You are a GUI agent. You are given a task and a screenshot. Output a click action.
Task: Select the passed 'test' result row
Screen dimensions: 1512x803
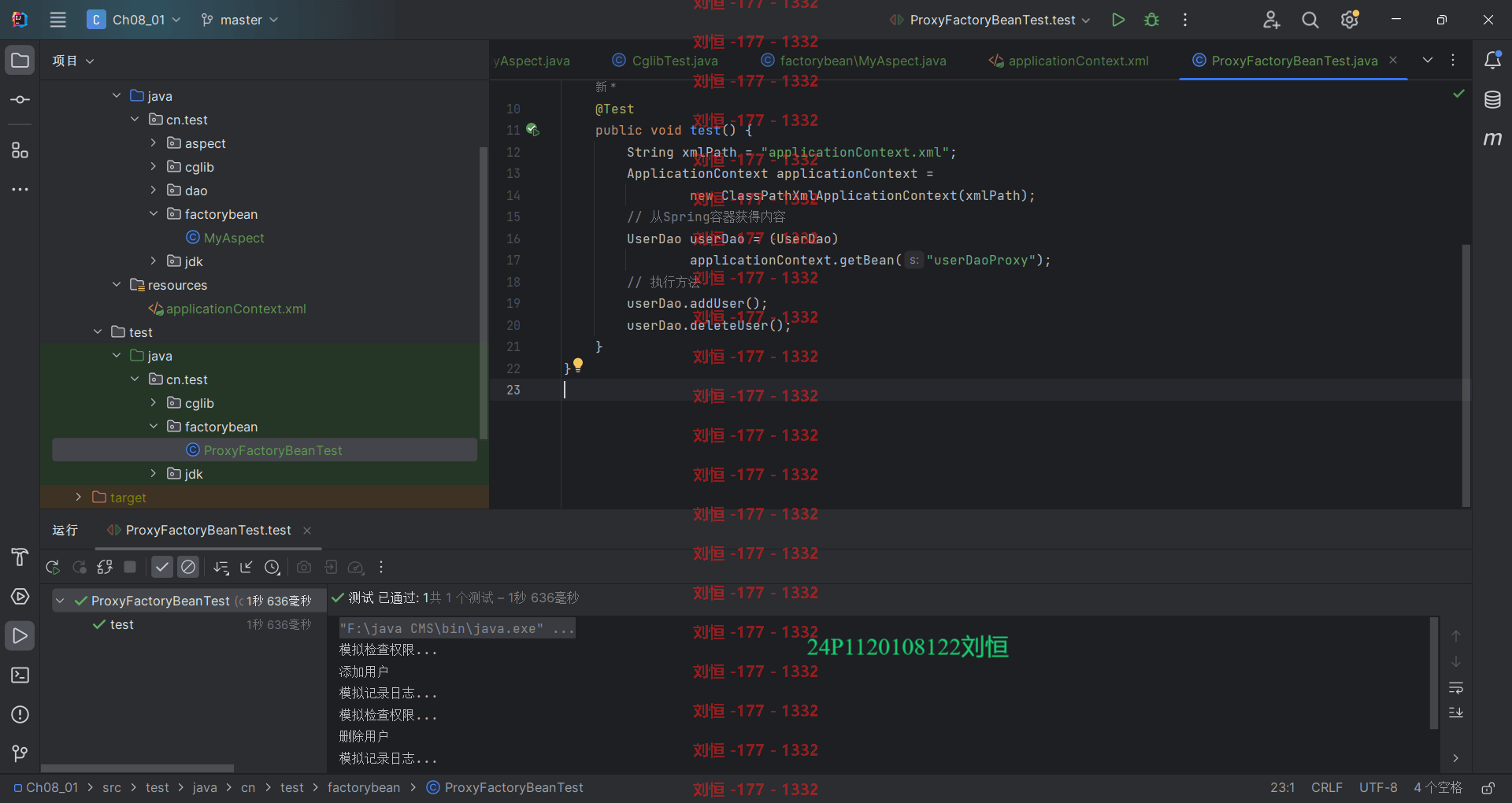189,624
